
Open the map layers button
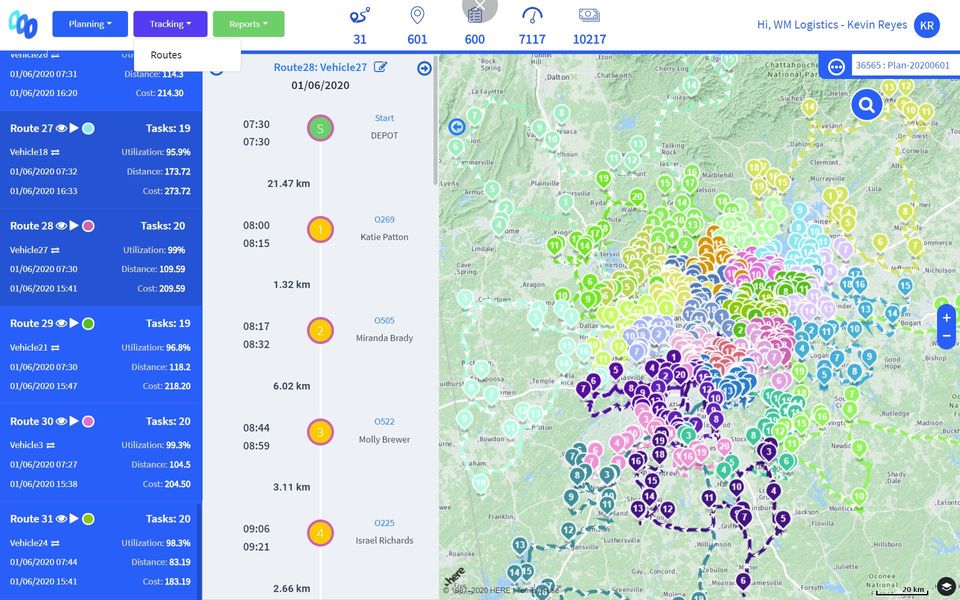[947, 586]
